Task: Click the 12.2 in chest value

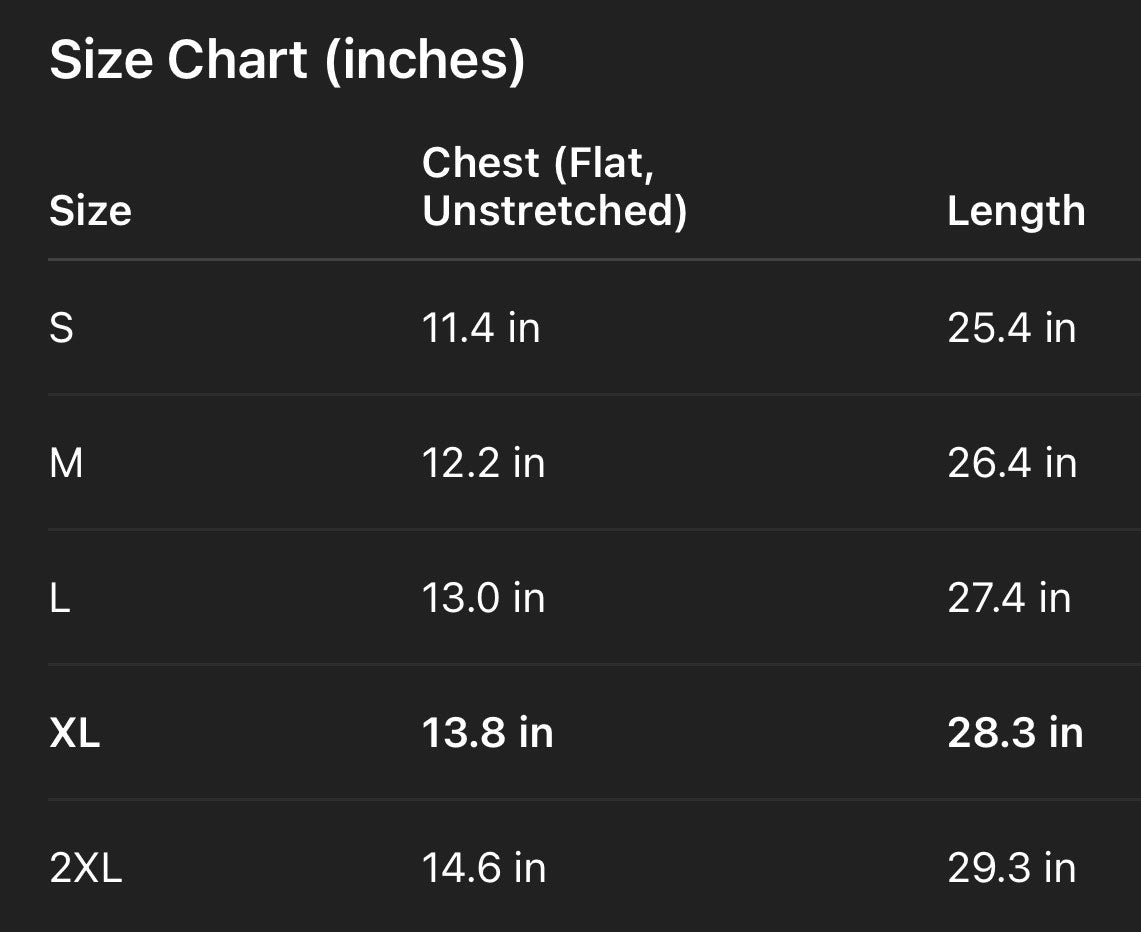Action: click(483, 463)
